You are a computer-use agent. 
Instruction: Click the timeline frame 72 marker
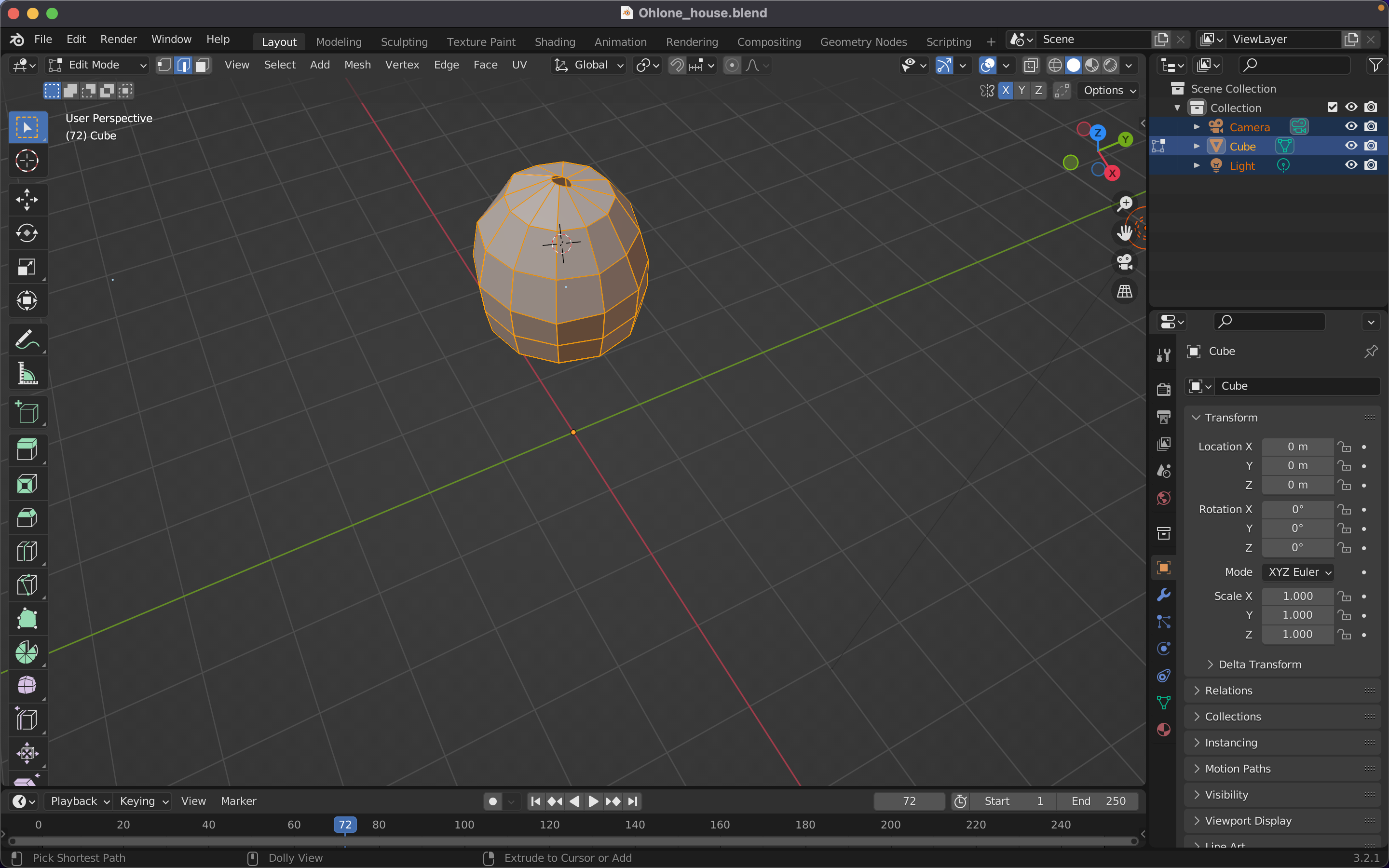pyautogui.click(x=345, y=825)
